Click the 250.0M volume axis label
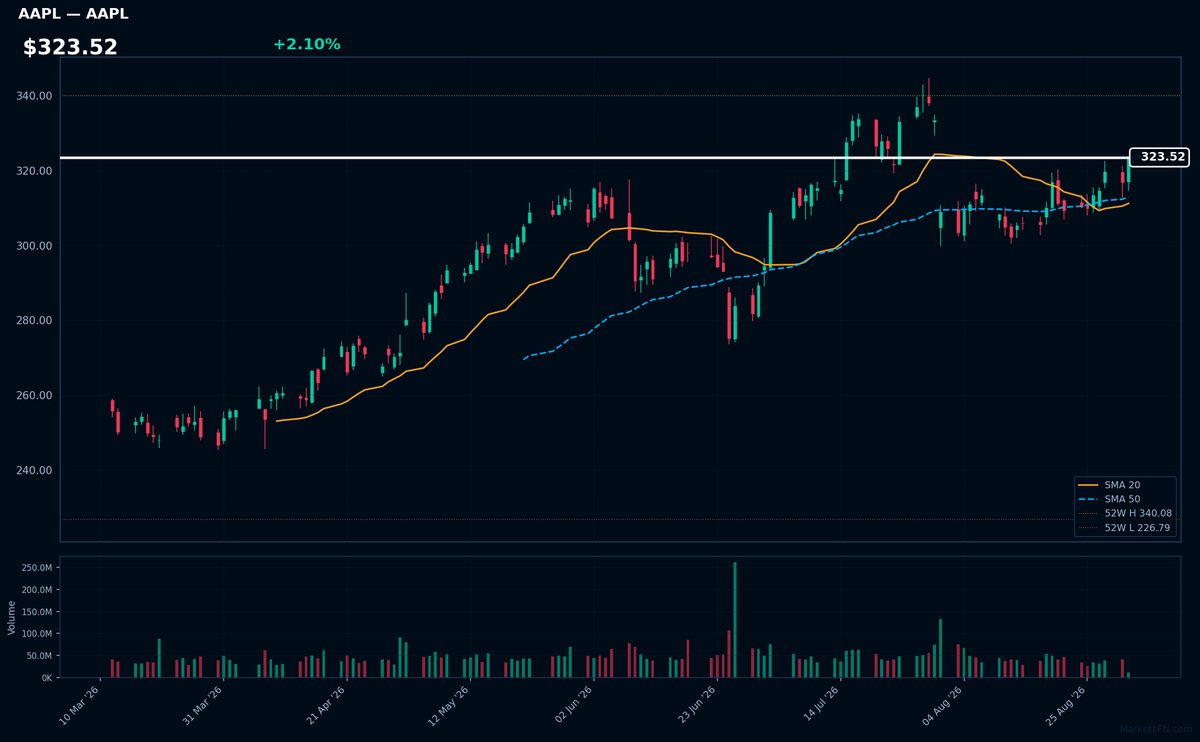 pyautogui.click(x=37, y=567)
